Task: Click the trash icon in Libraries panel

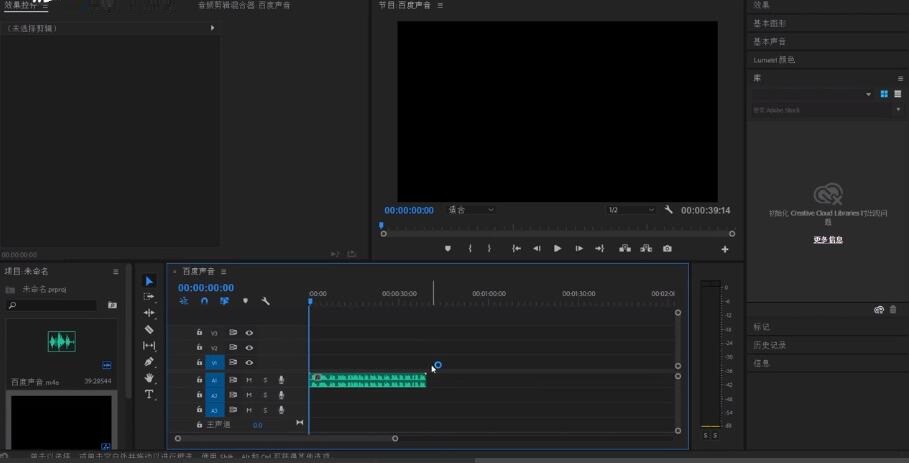Action: (x=893, y=310)
